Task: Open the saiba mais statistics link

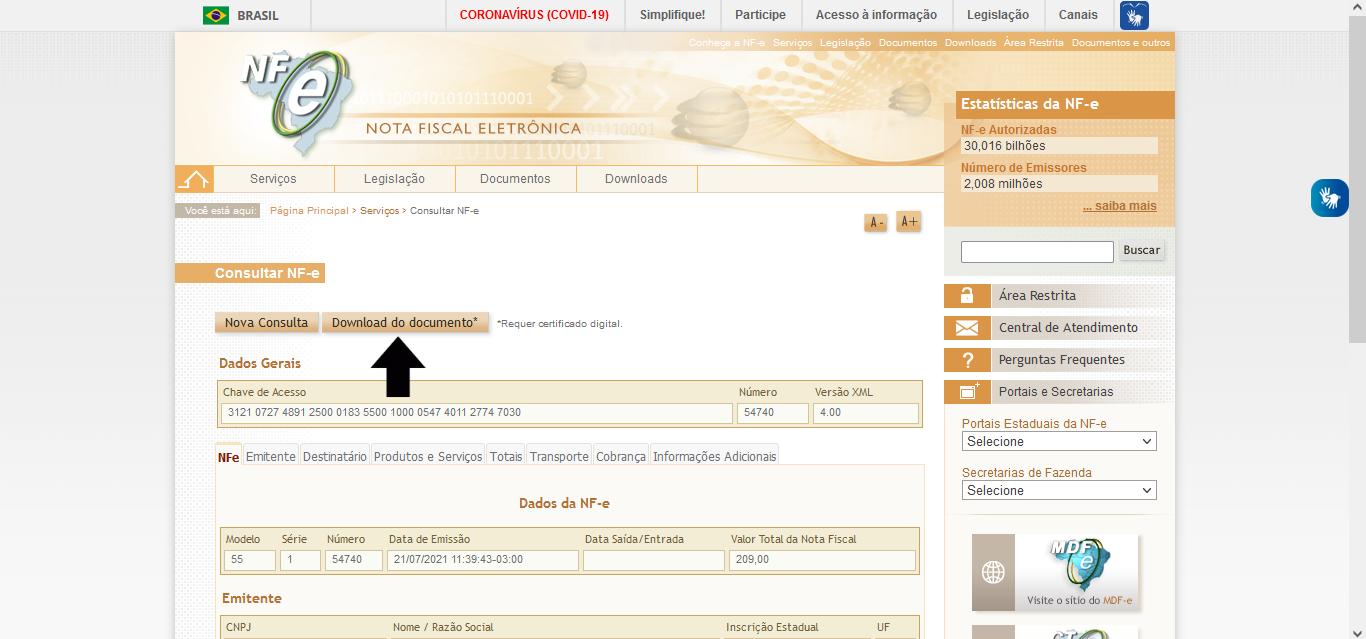Action: click(x=1120, y=206)
